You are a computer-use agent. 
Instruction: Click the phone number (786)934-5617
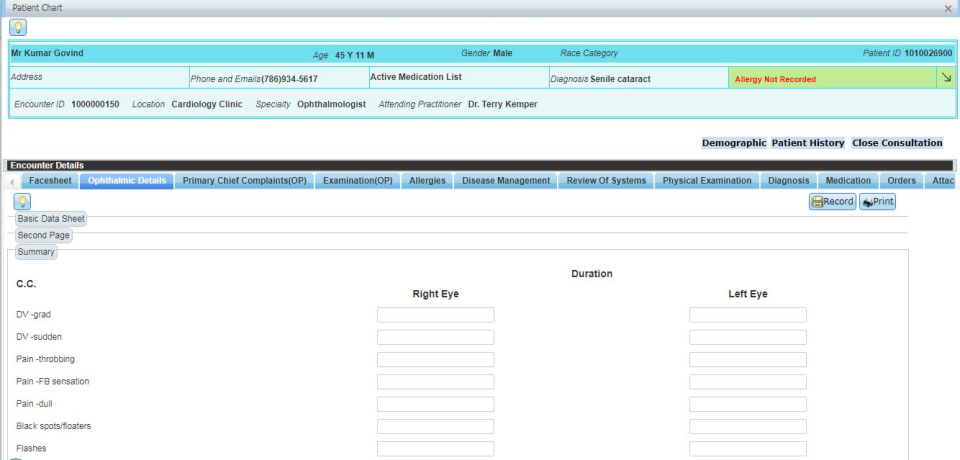coord(290,79)
